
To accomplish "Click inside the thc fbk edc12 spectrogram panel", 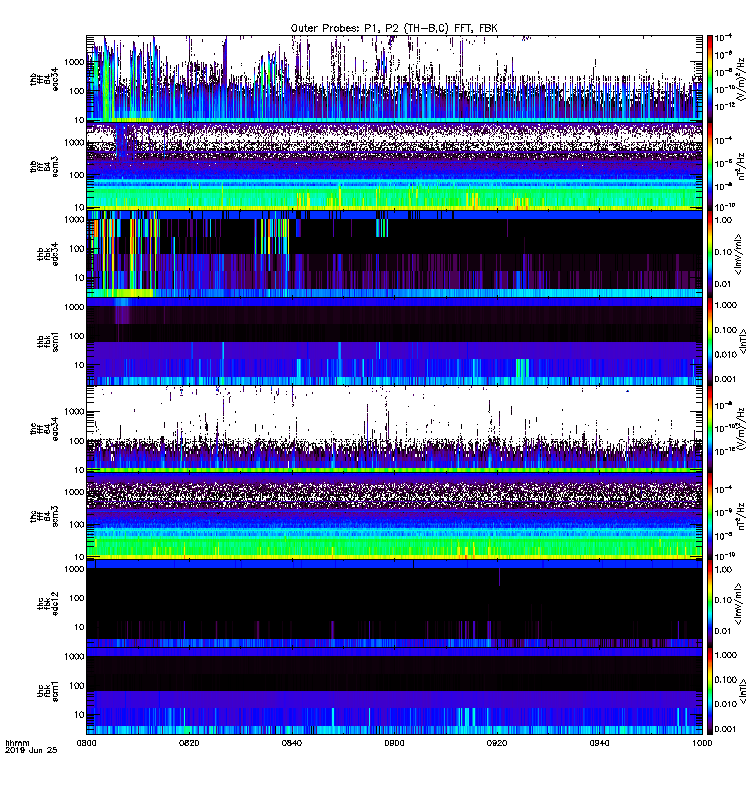I will 394,604.
